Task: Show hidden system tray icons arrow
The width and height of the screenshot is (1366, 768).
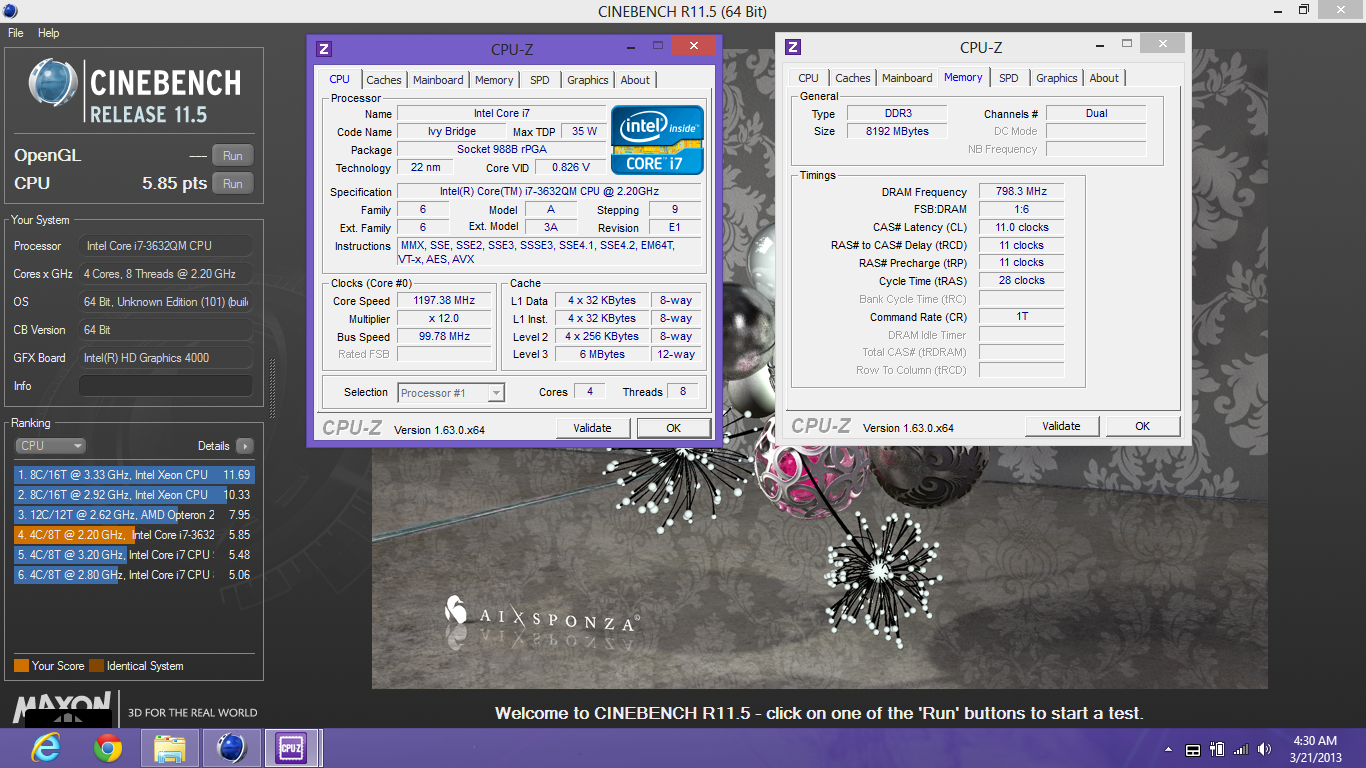Action: click(x=1168, y=749)
